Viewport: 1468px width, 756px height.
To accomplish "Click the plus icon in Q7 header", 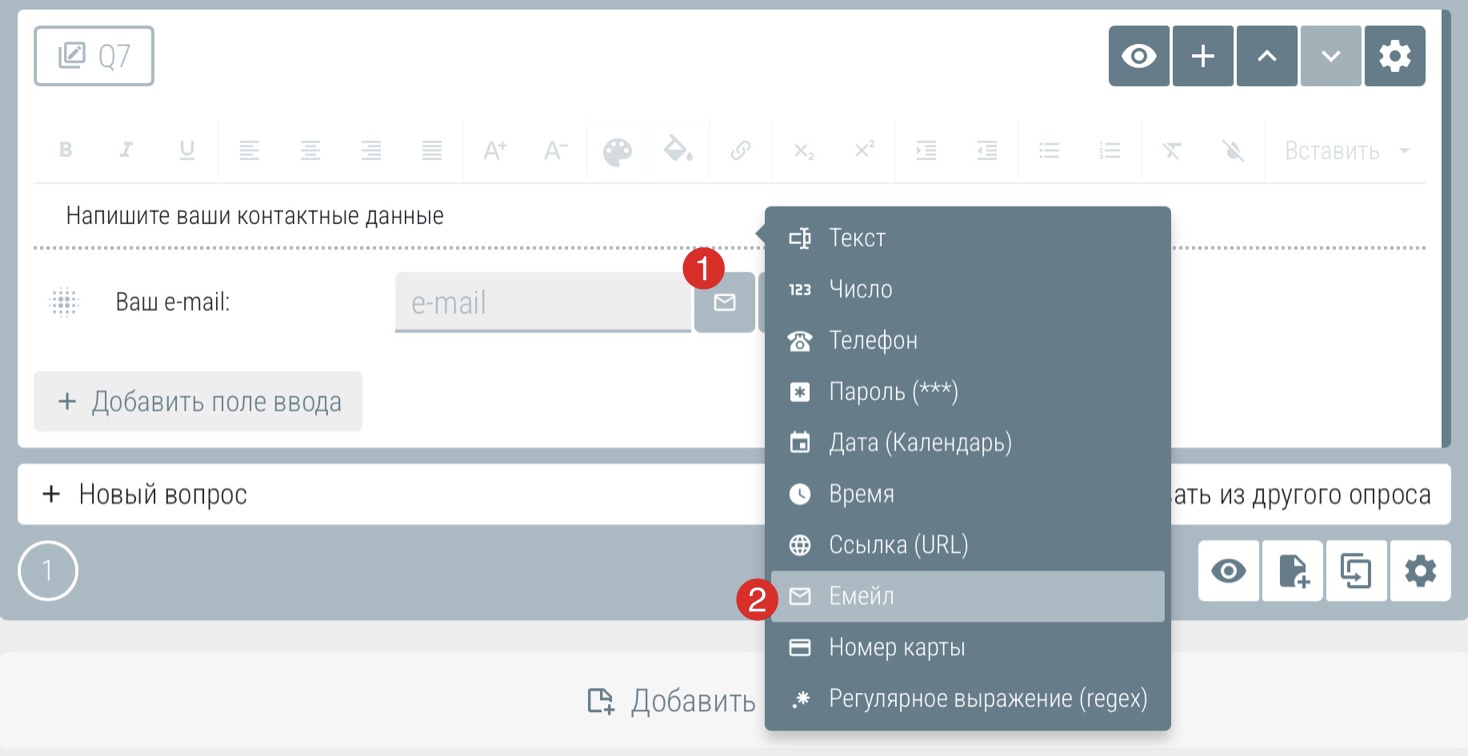I will point(1203,56).
